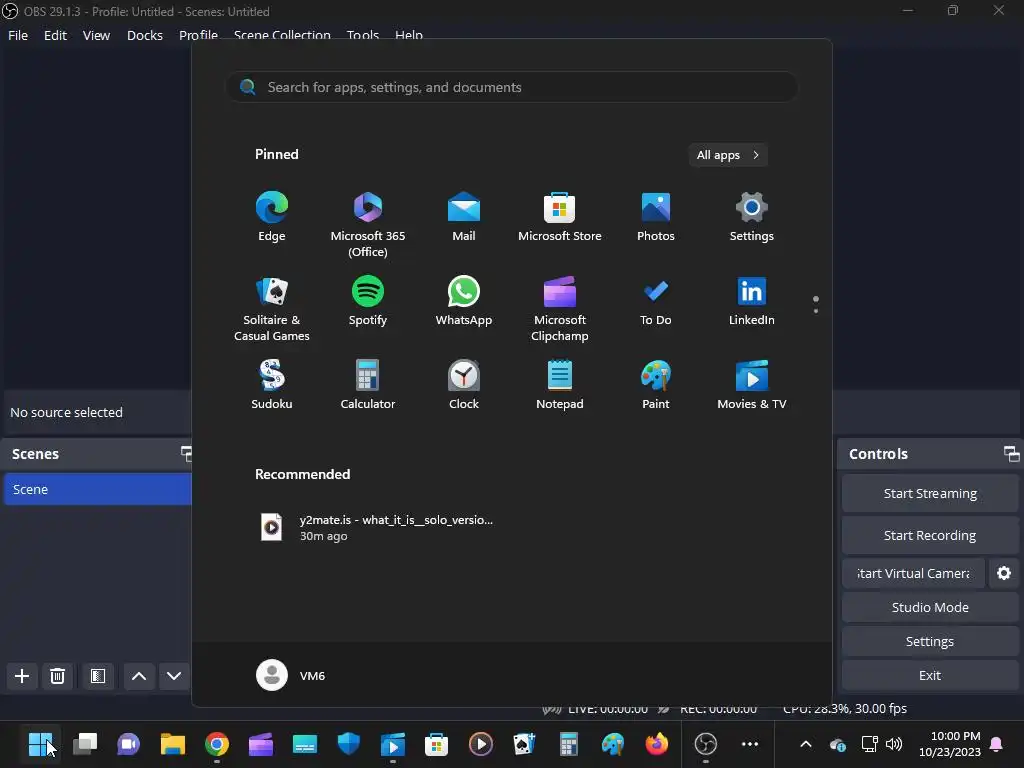Open the To Do app
The image size is (1024, 768).
tap(656, 301)
